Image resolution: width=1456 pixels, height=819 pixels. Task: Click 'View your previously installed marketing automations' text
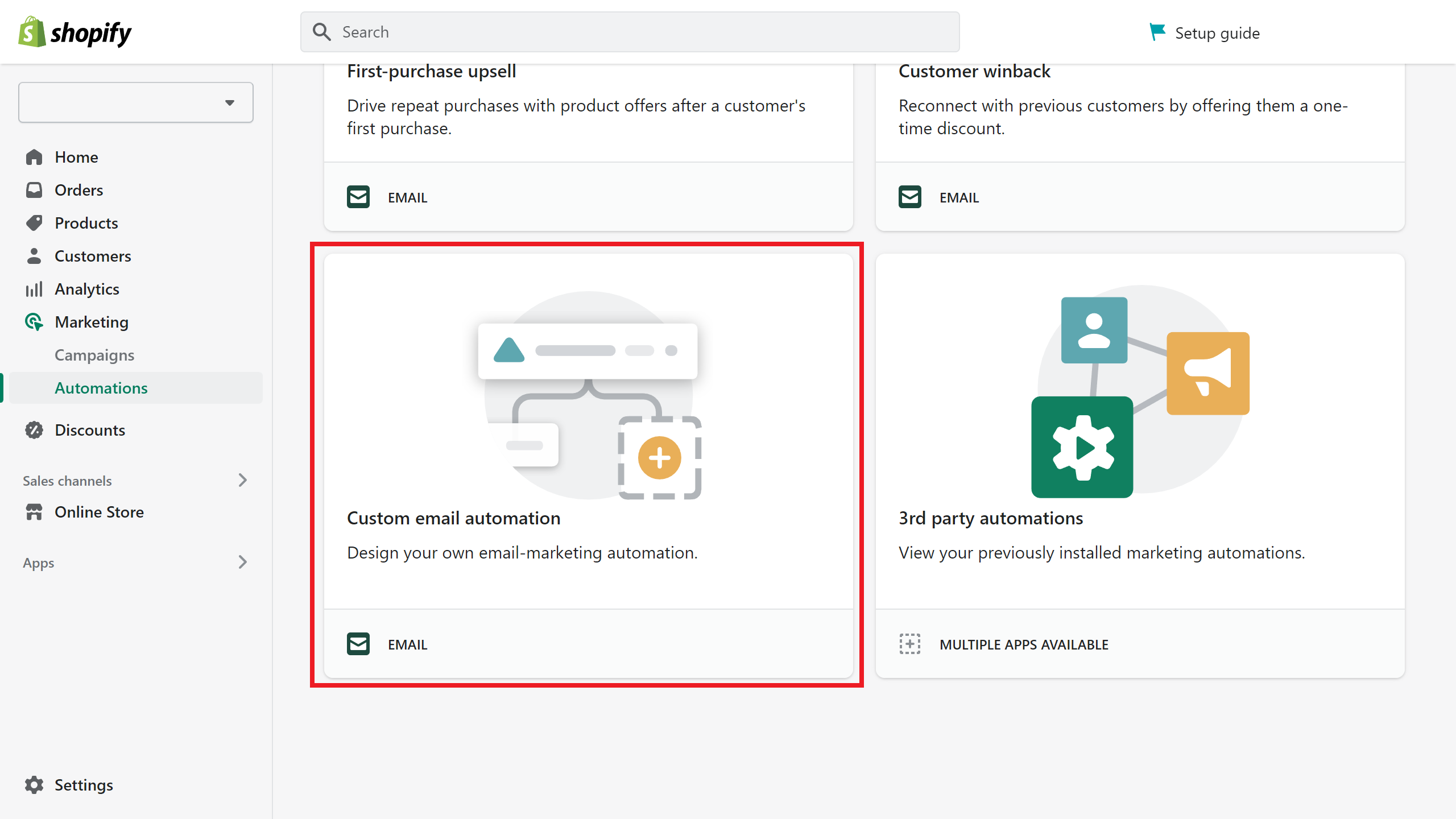(1102, 553)
